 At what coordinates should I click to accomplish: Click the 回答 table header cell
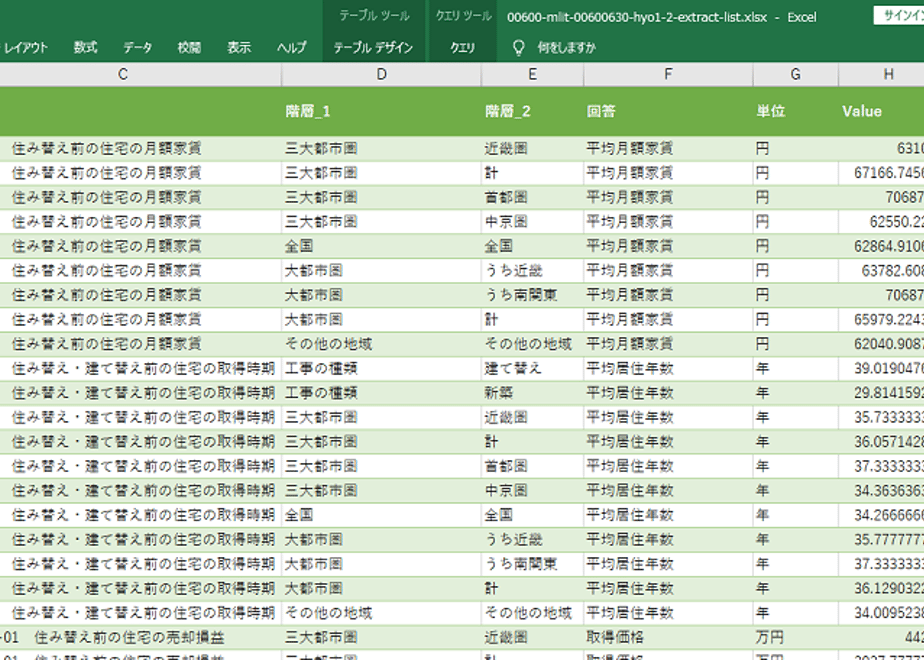pos(668,111)
